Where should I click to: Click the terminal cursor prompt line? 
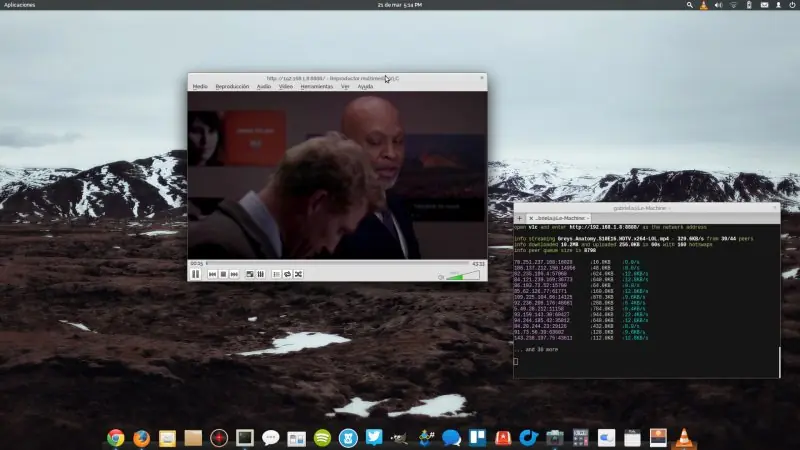pos(516,361)
